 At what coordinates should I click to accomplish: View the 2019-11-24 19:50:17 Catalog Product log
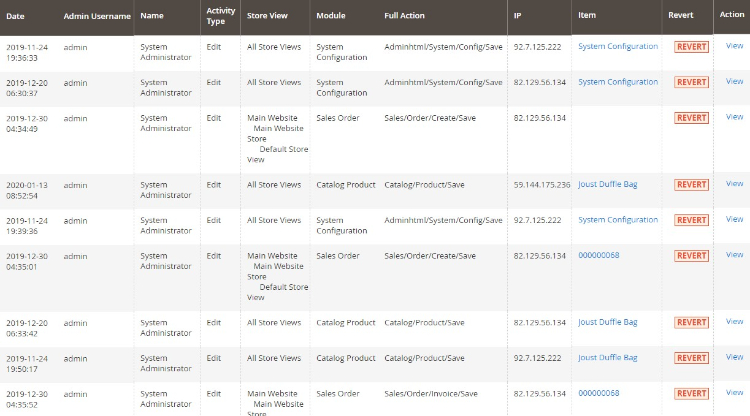click(734, 357)
